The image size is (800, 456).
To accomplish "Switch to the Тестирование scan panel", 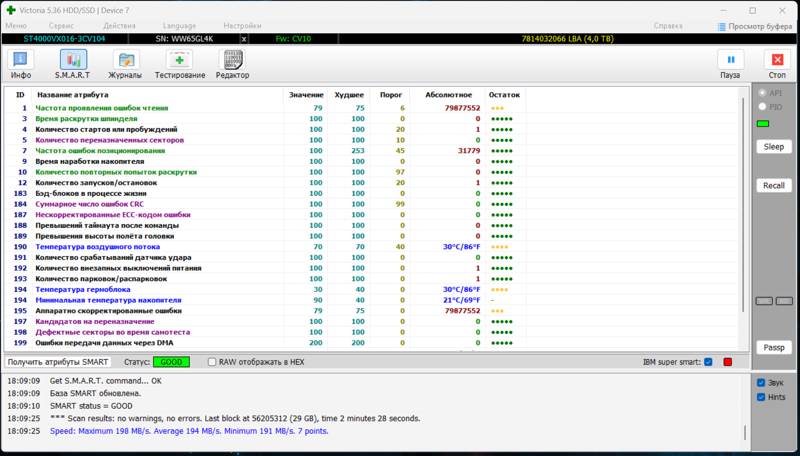I will coord(180,64).
